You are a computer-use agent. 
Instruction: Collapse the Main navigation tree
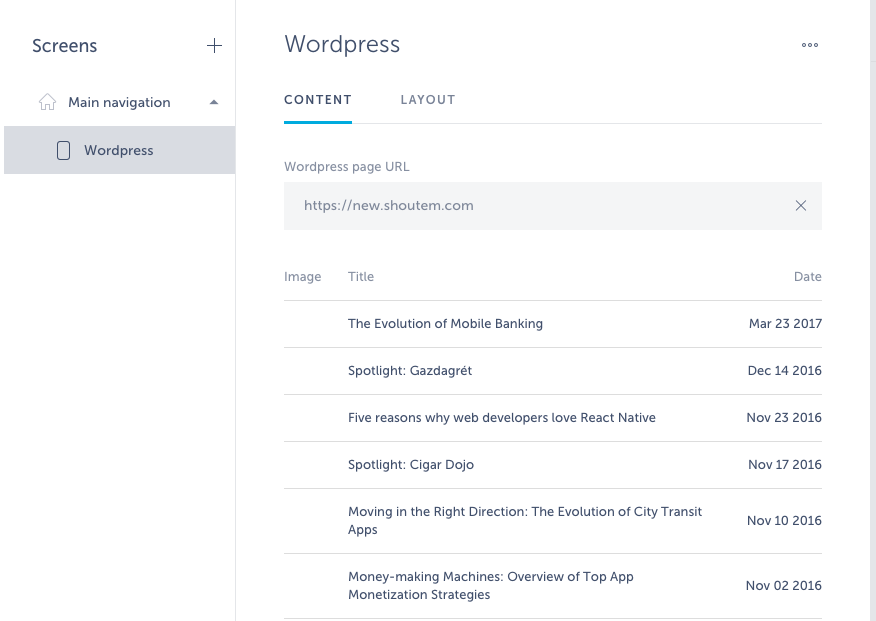(213, 102)
